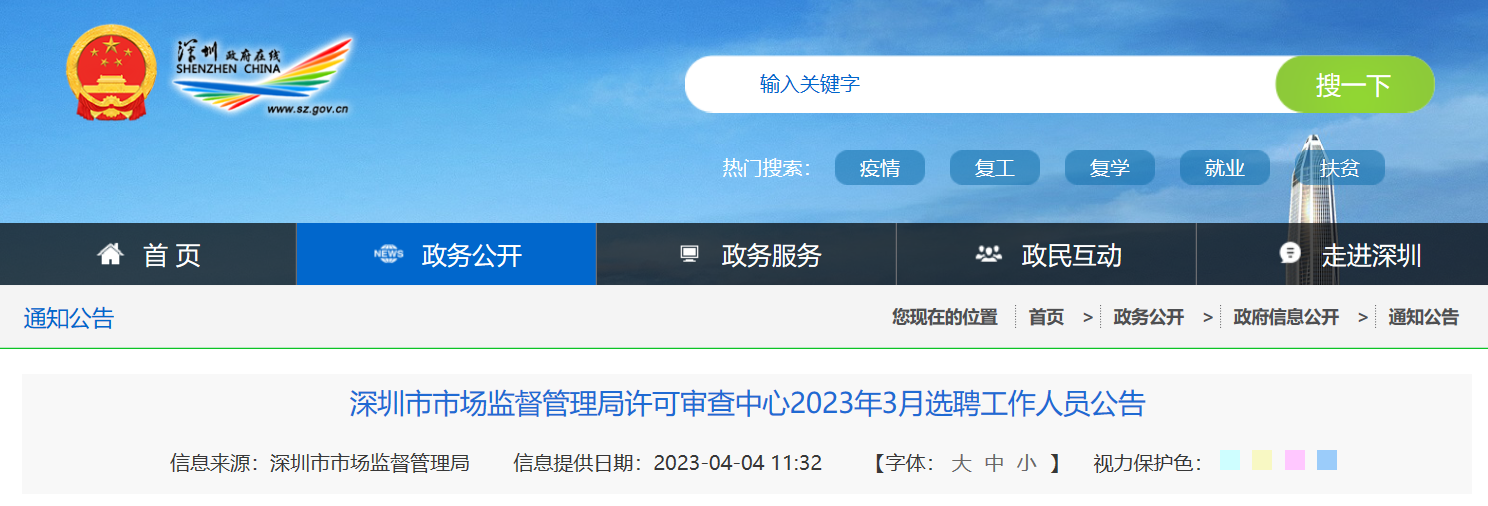1488x506 pixels.
Task: Click the announcement title about 2023年3月选聘
Action: click(747, 404)
